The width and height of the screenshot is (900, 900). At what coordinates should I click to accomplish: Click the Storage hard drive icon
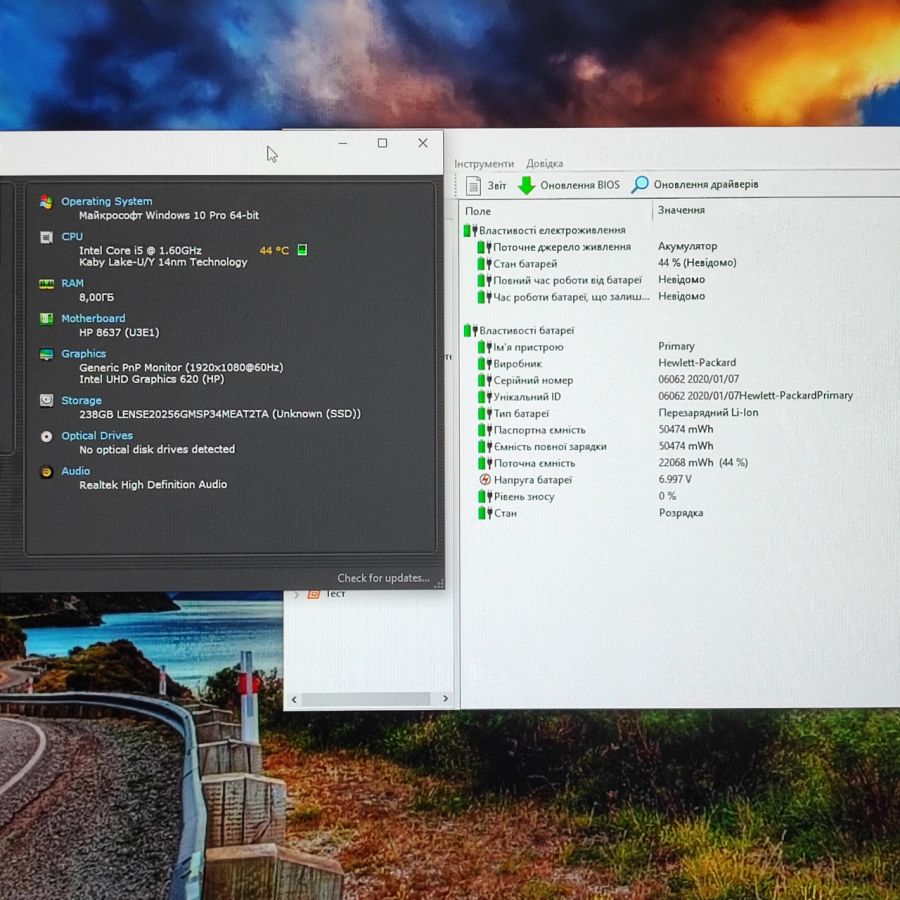(46, 400)
